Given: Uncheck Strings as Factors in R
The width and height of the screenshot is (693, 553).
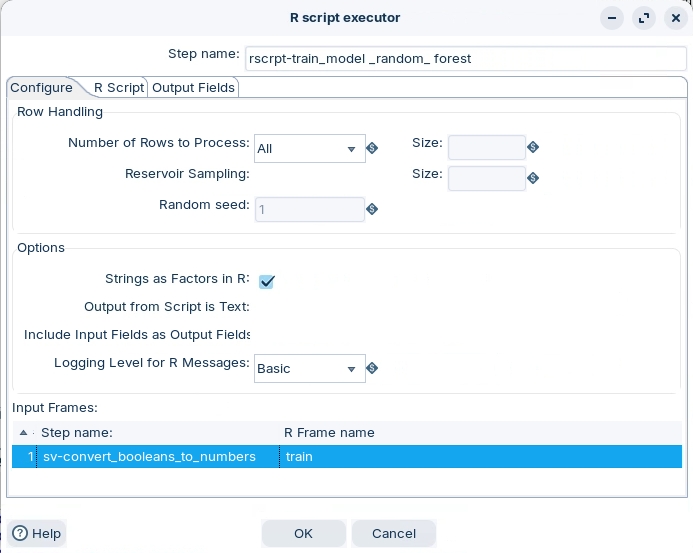Looking at the screenshot, I should tap(266, 282).
